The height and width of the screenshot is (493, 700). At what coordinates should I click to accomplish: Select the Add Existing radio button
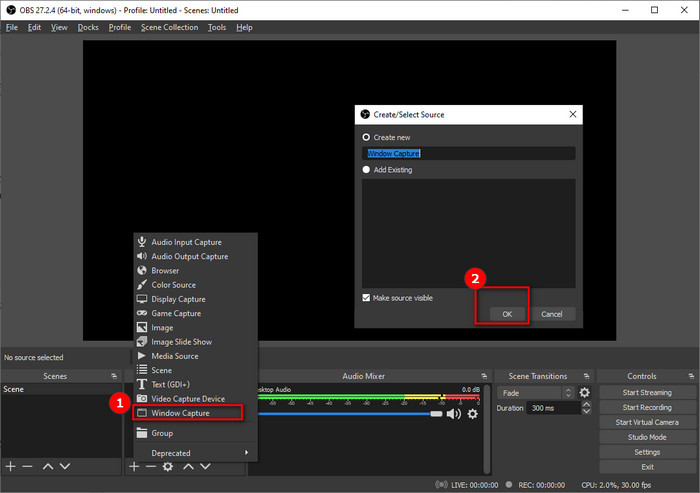[366, 170]
